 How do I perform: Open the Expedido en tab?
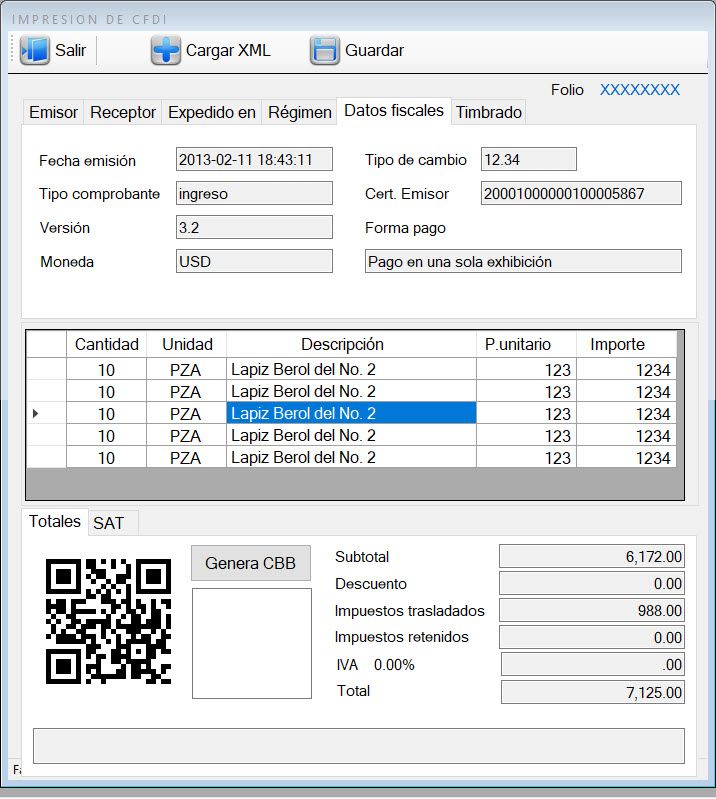pyautogui.click(x=212, y=112)
